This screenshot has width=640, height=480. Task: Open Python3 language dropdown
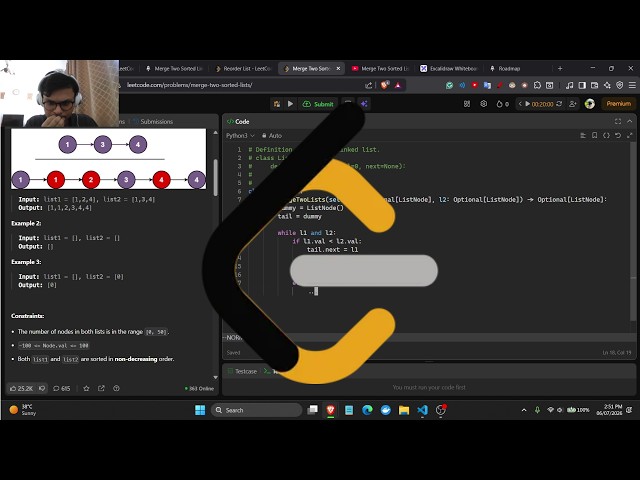point(240,136)
